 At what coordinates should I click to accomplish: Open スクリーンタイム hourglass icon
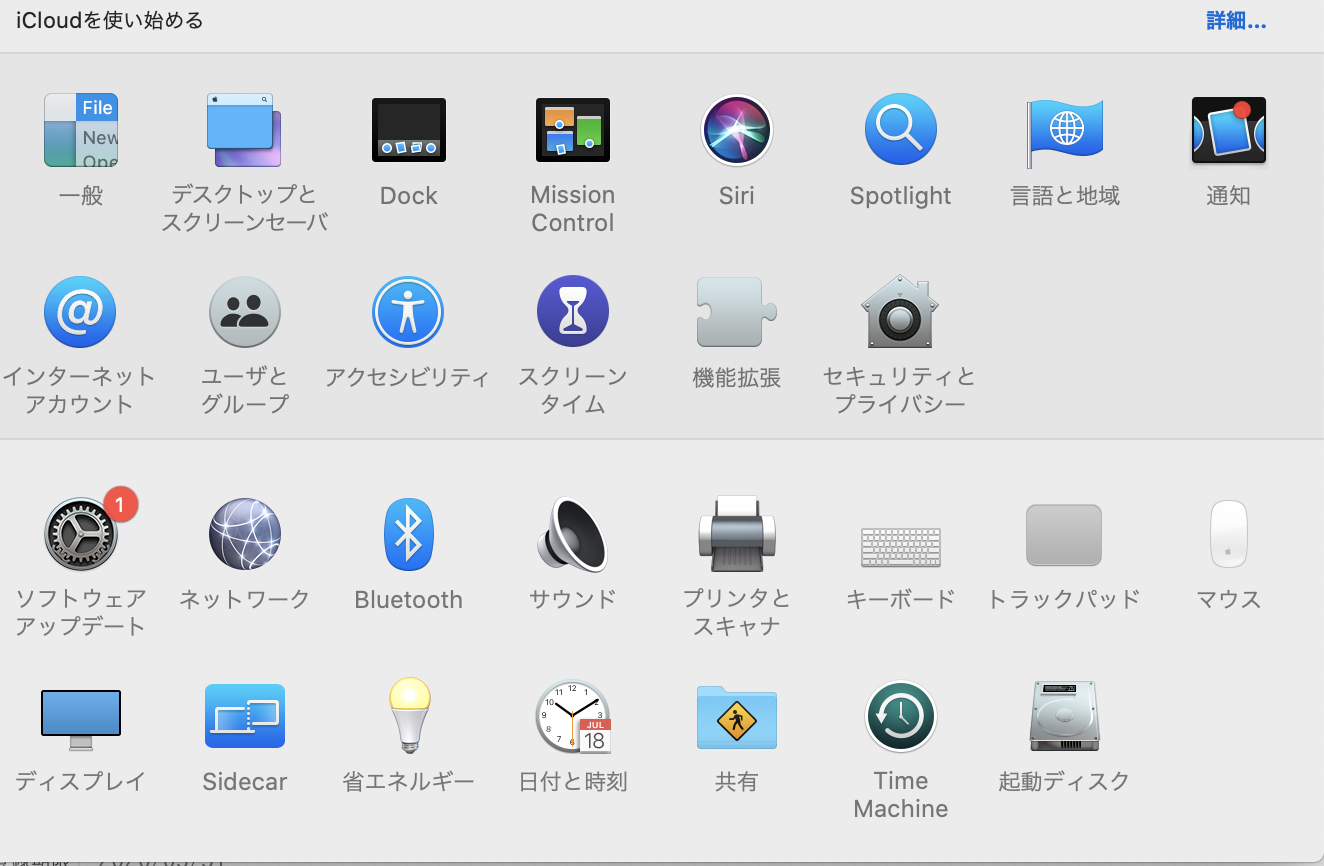click(x=573, y=312)
